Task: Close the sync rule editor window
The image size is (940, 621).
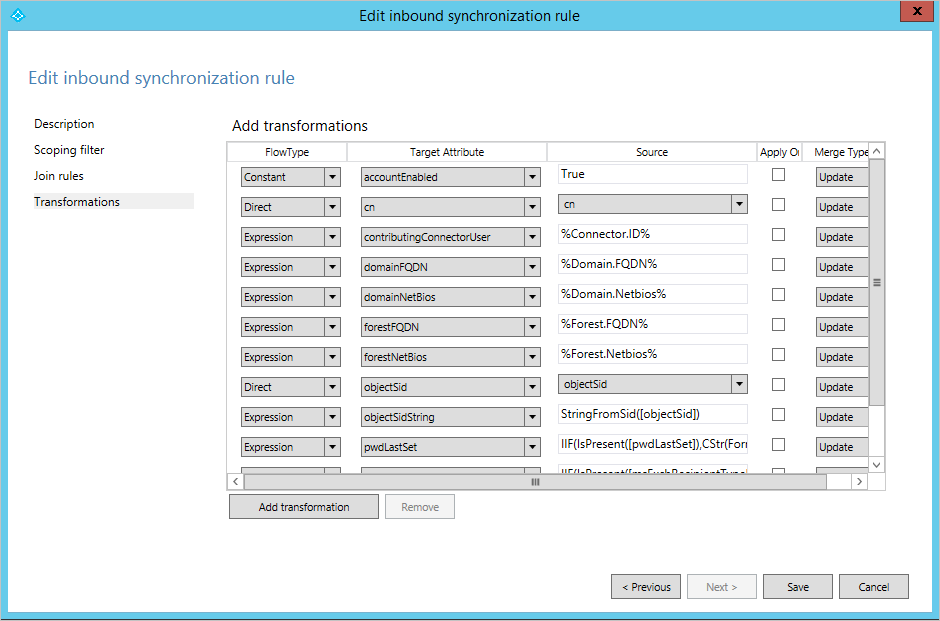Action: pos(917,11)
